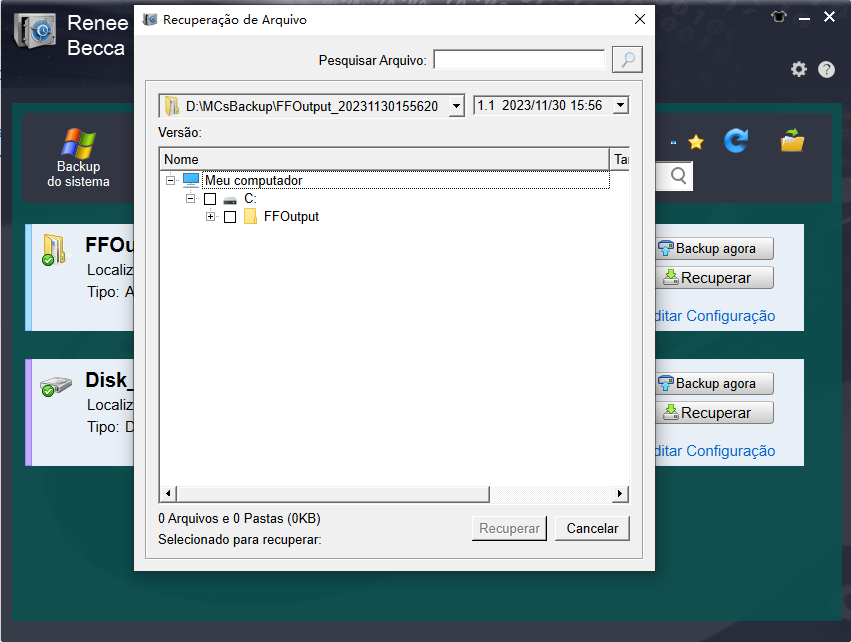This screenshot has width=851, height=642.
Task: Click Recuperar for the FFOutput task
Action: point(714,278)
